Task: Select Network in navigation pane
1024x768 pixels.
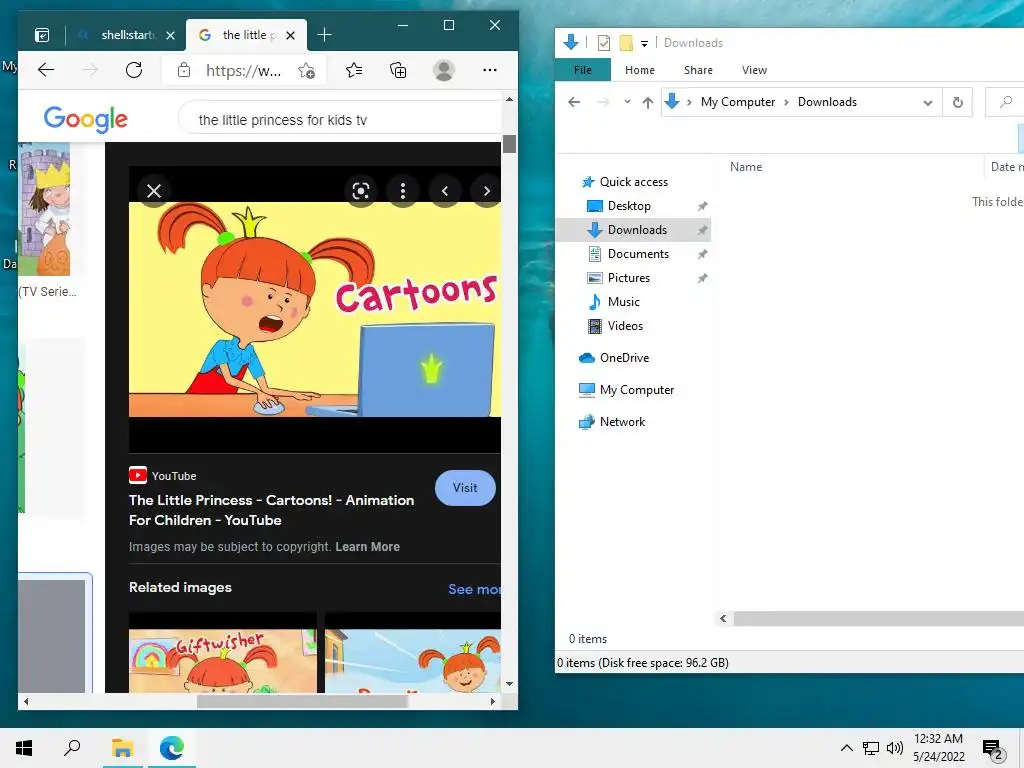Action: tap(622, 422)
